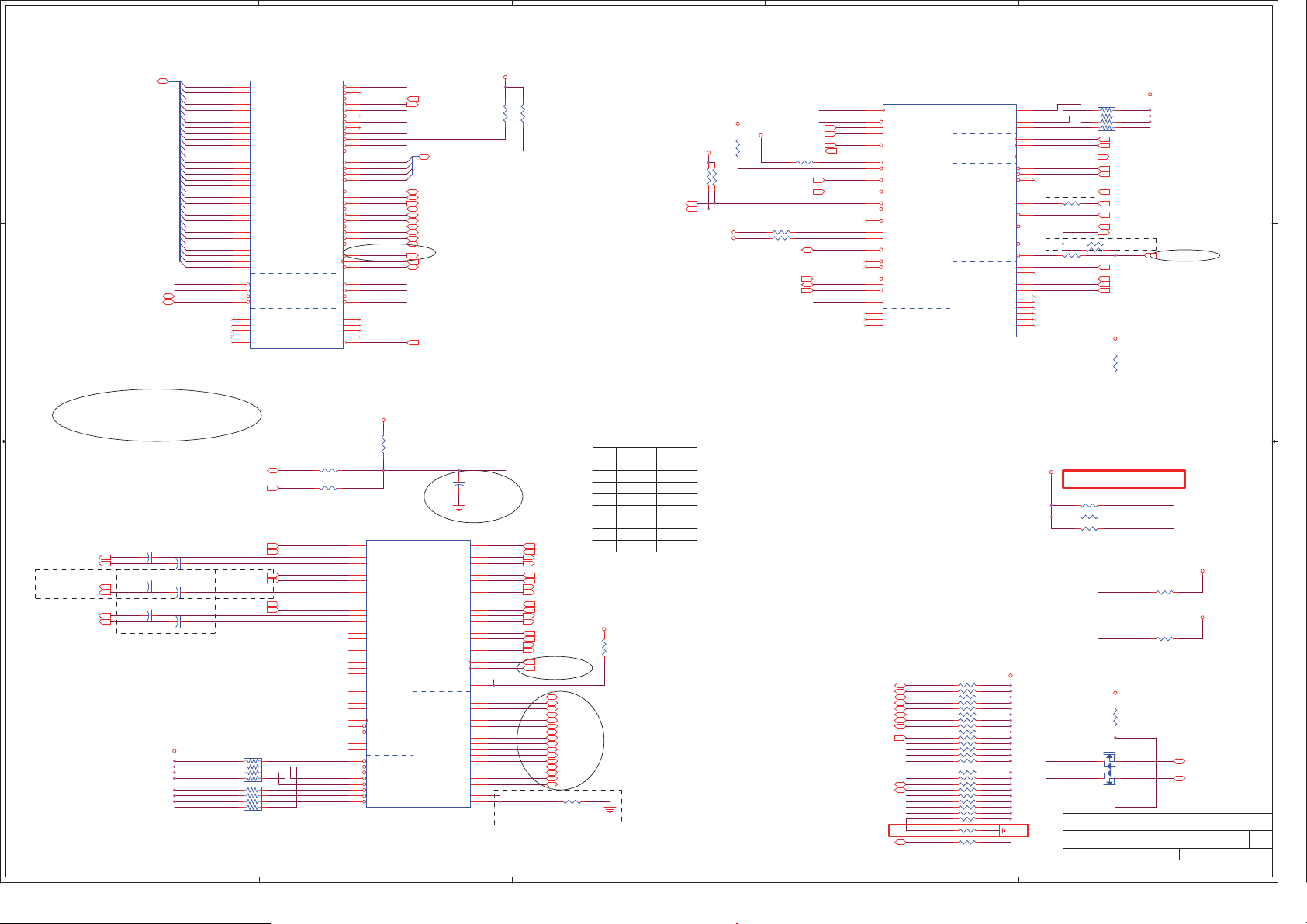The width and height of the screenshot is (1307, 924).
Task: Select the vertical resistor above the MOSFET pair
Action: click(x=1115, y=717)
